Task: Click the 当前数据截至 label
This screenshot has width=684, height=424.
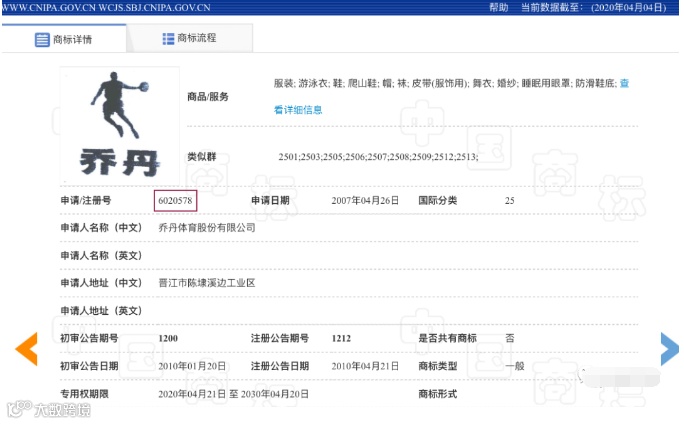Action: (x=551, y=7)
